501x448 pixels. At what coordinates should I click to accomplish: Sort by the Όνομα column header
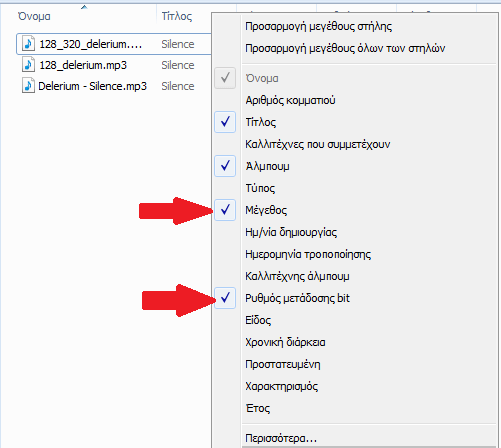(34, 16)
